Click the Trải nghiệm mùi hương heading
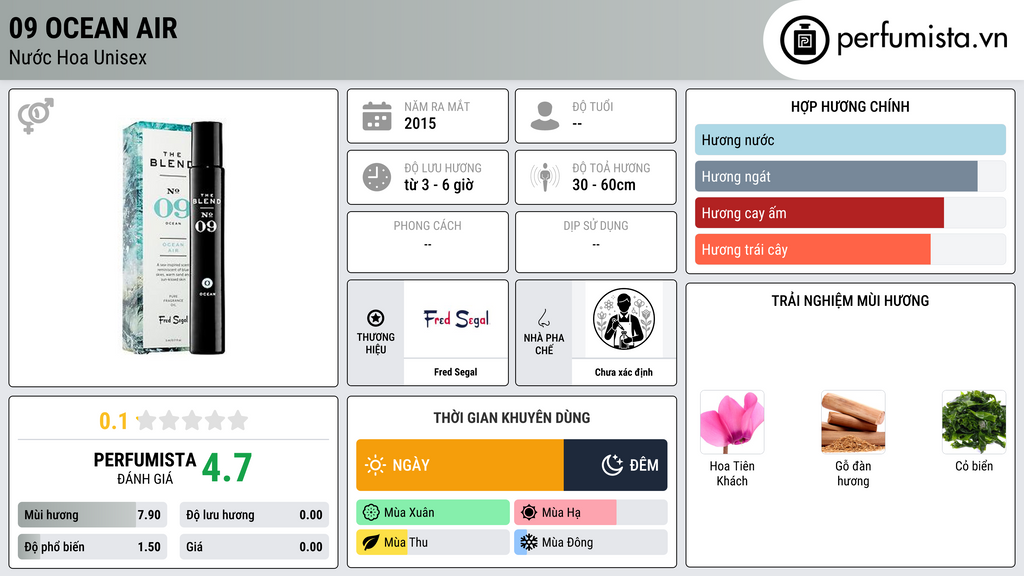The image size is (1024, 576). 850,301
